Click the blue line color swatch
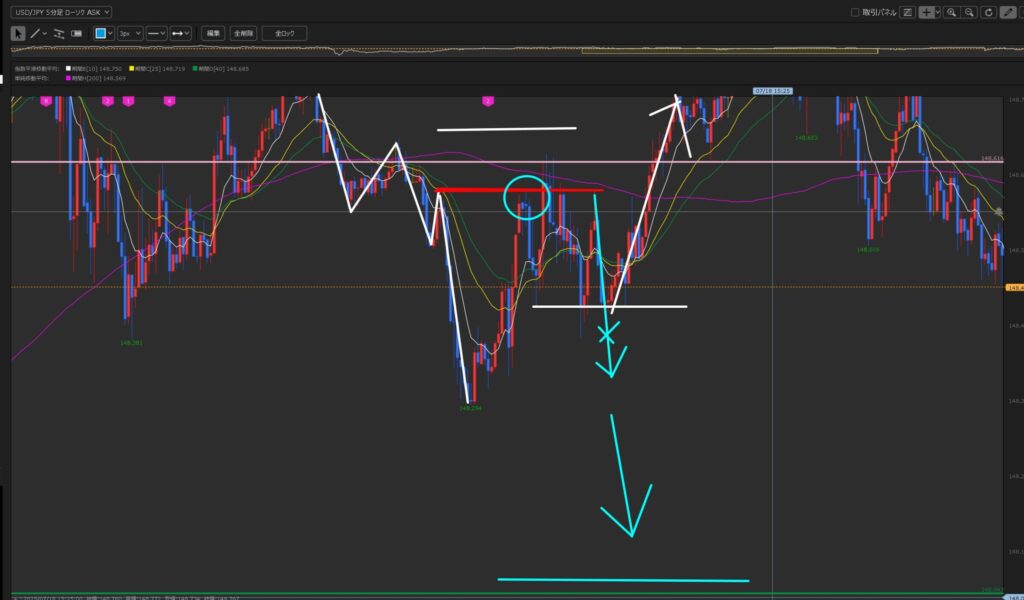Viewport: 1024px width, 600px height. tap(101, 33)
